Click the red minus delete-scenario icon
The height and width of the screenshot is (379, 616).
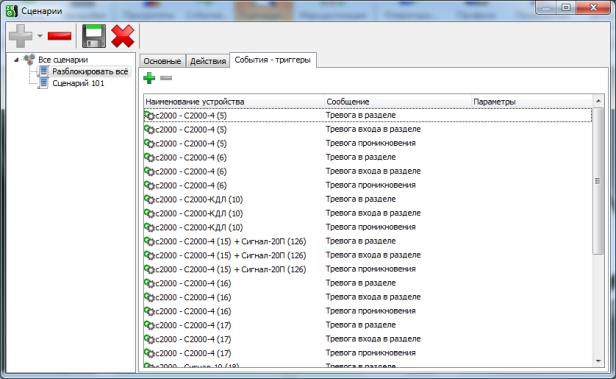[59, 36]
